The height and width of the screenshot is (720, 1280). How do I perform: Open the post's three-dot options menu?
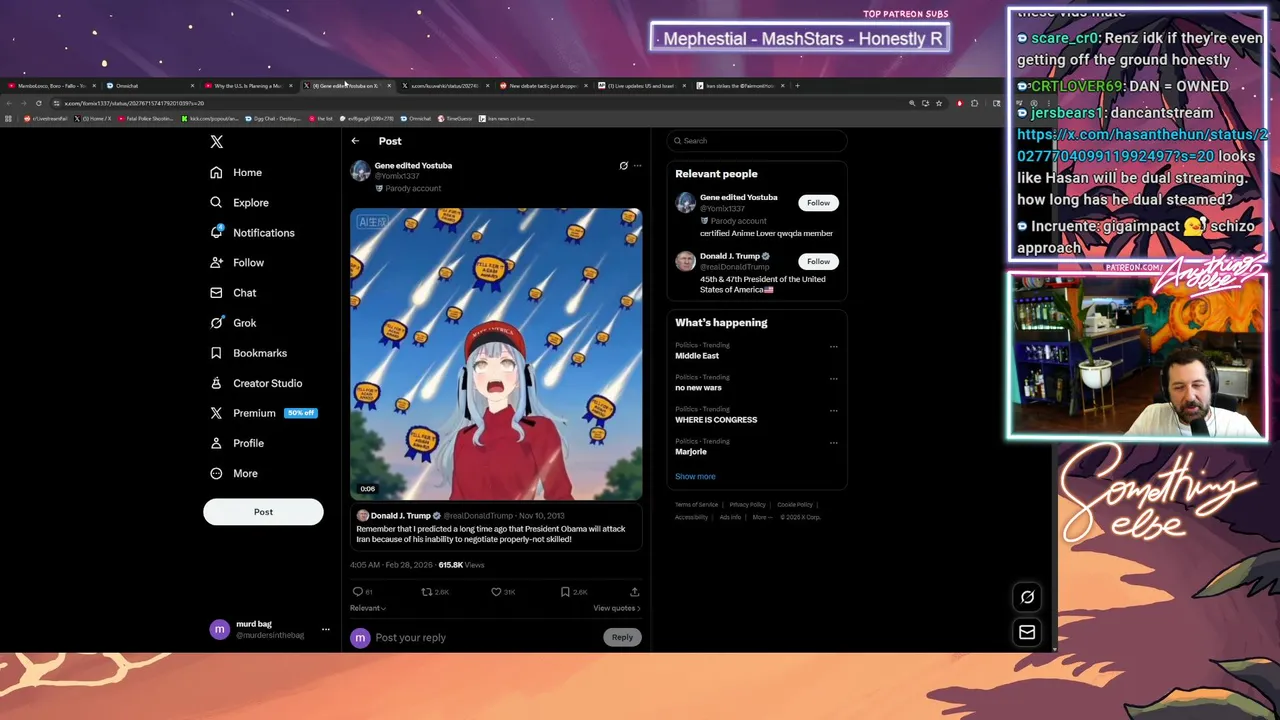pos(638,166)
